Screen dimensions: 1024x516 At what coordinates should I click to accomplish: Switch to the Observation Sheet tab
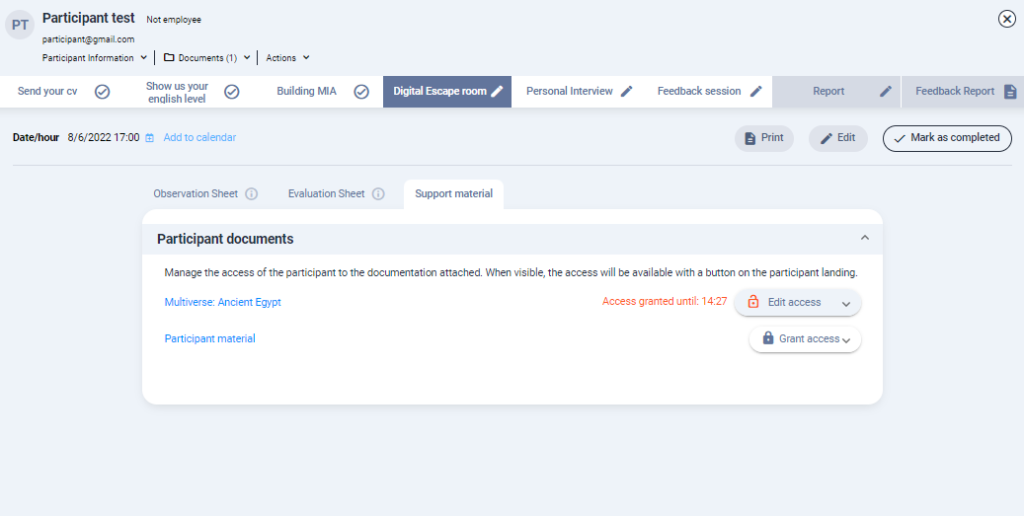[x=196, y=194]
